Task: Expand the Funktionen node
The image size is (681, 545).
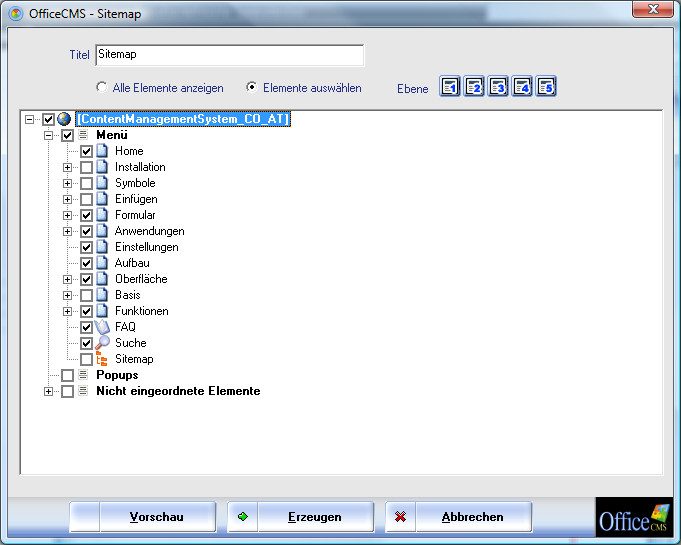Action: (x=67, y=311)
